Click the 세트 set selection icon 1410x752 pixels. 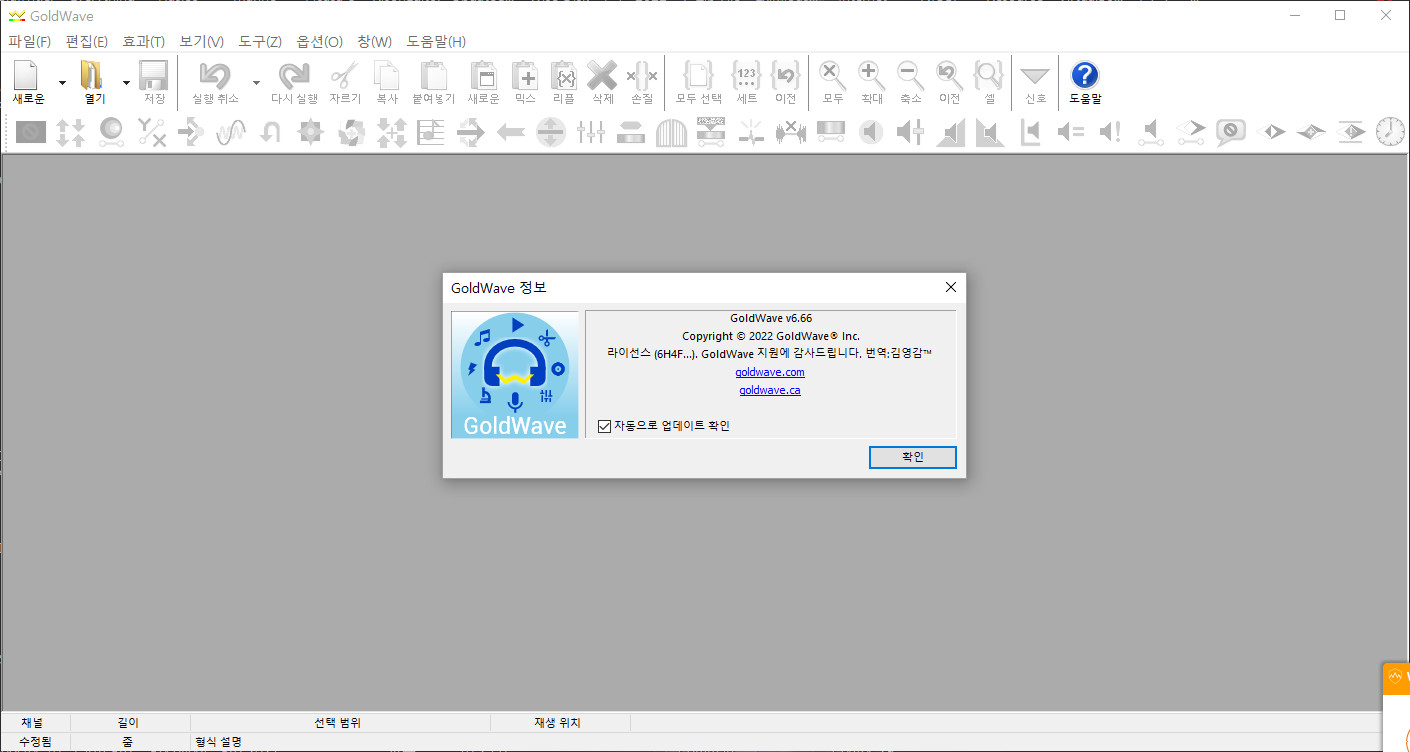pyautogui.click(x=747, y=75)
